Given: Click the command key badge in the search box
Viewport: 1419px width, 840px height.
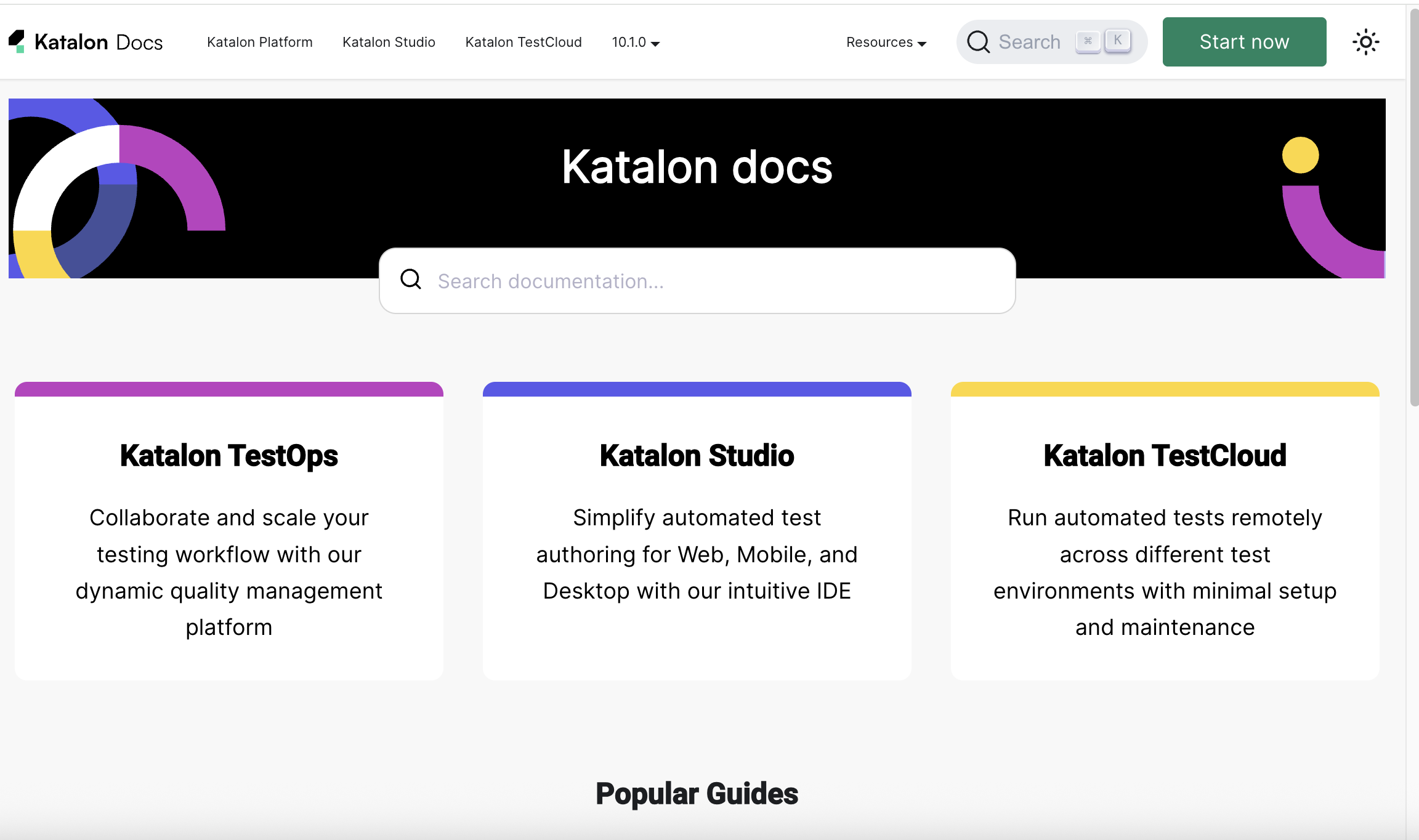Looking at the screenshot, I should 1088,42.
